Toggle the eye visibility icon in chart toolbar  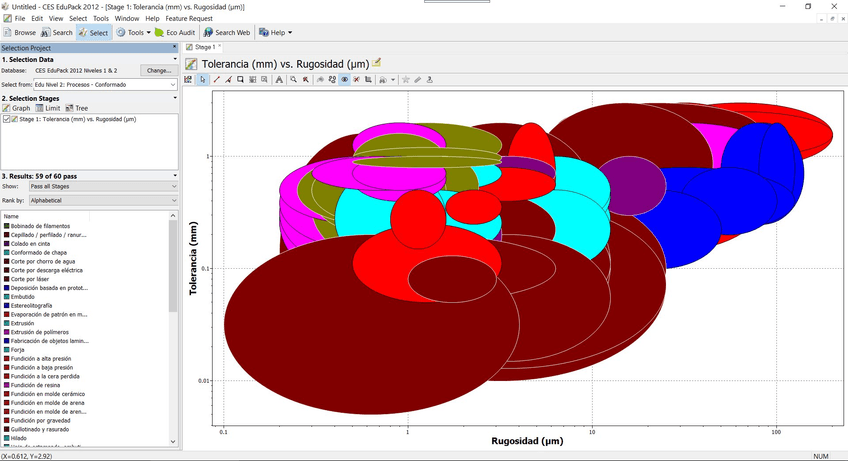pos(345,80)
